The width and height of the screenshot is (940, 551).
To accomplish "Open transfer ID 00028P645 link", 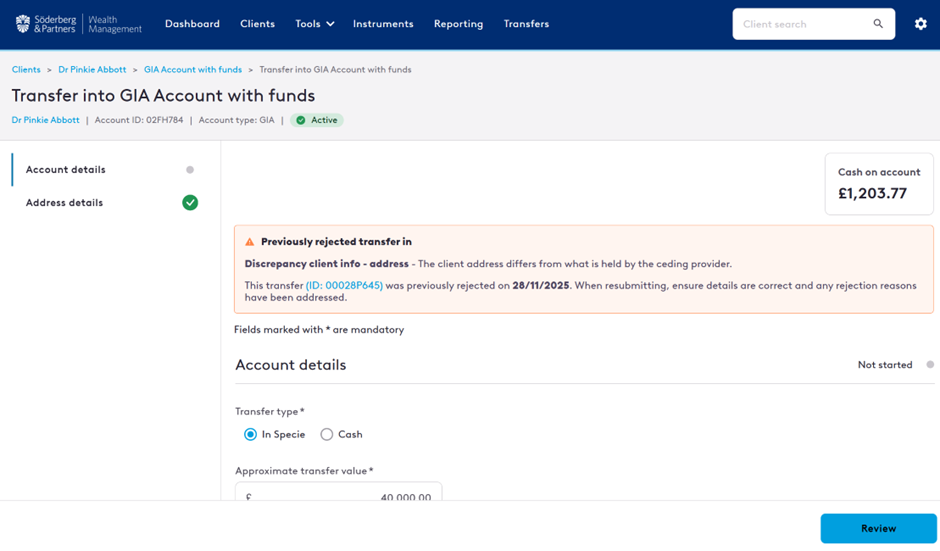I will (344, 286).
